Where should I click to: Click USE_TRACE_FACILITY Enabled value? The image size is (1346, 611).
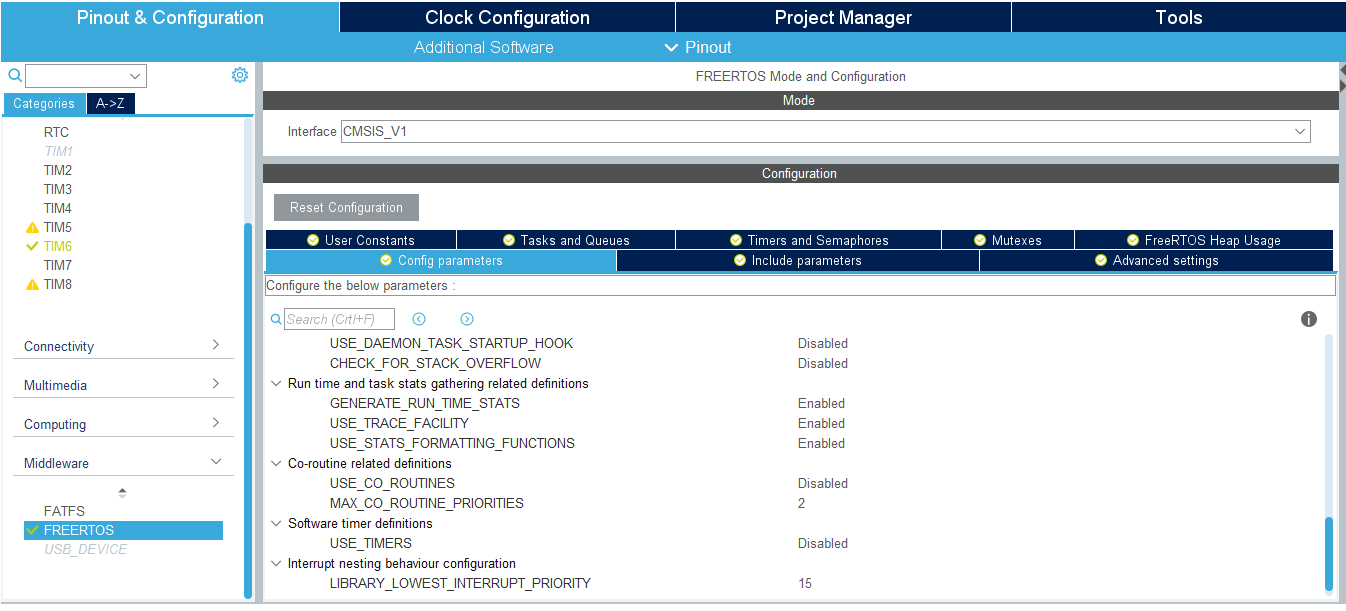point(821,423)
